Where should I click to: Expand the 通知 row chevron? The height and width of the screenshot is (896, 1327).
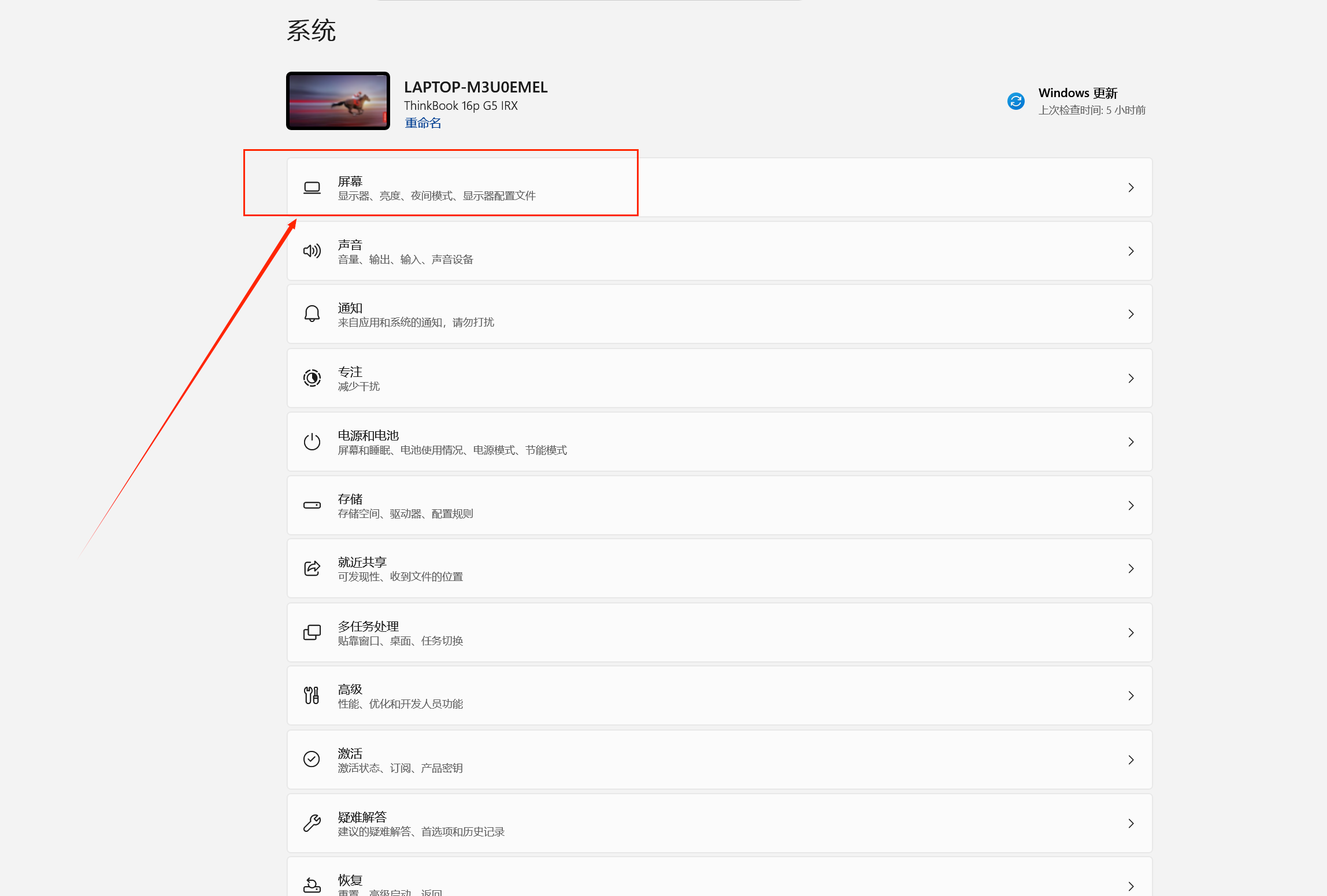coord(1131,314)
